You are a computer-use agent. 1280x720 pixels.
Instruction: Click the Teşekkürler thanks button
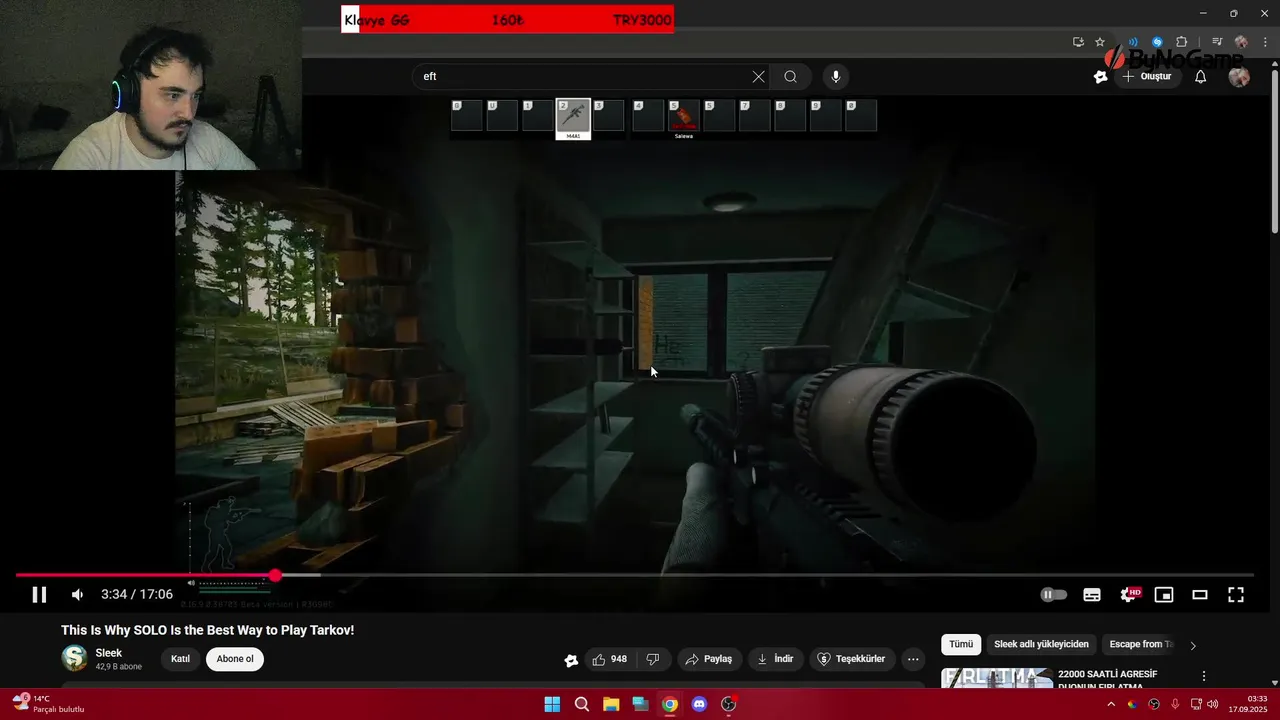851,659
